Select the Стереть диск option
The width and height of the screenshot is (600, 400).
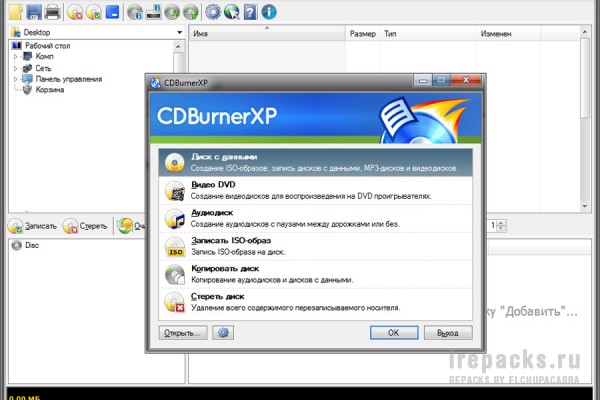[x=315, y=302]
